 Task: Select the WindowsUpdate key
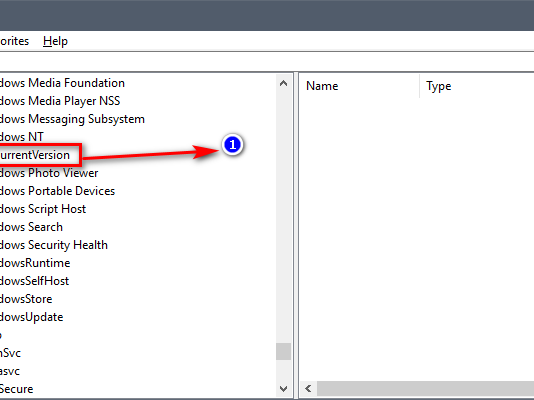coord(32,317)
